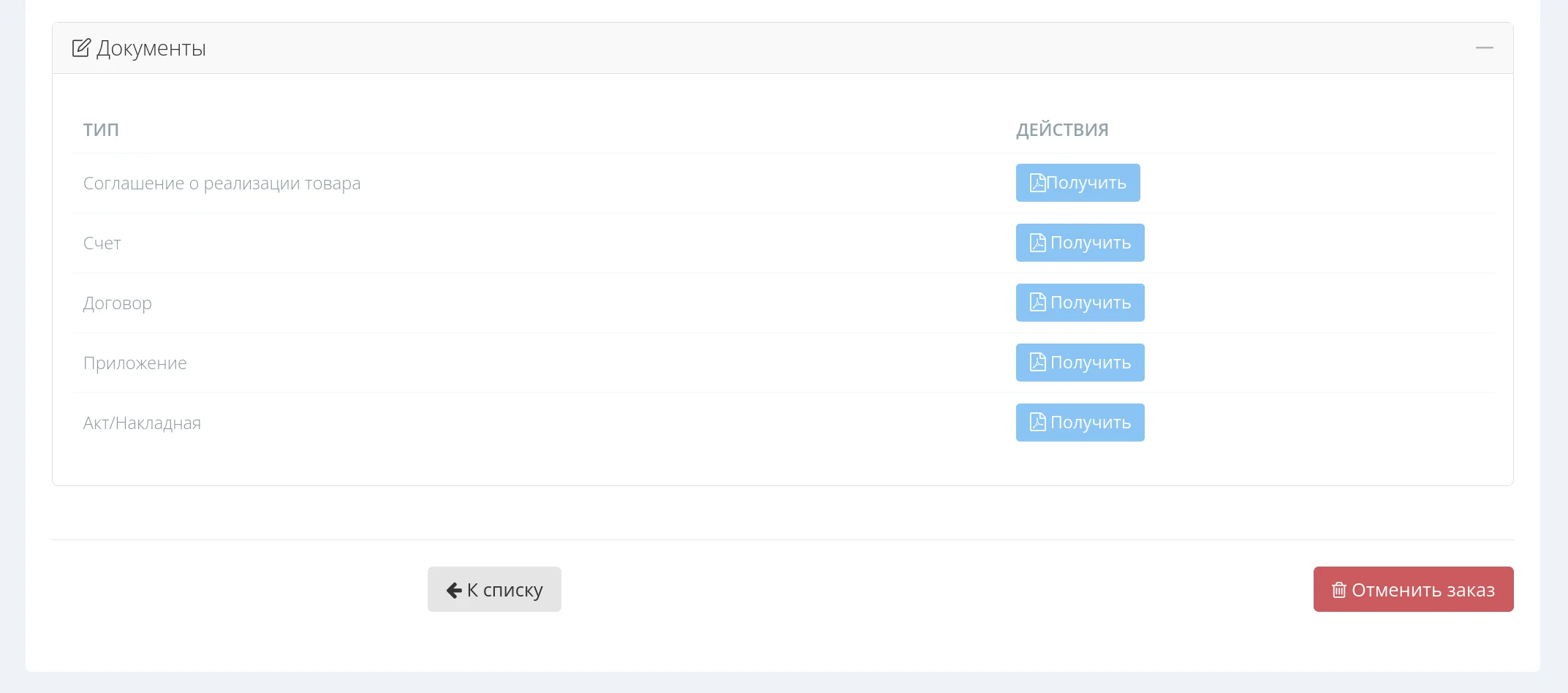1568x693 pixels.
Task: Collapse the Документы panel with minus icon
Action: (x=1484, y=48)
